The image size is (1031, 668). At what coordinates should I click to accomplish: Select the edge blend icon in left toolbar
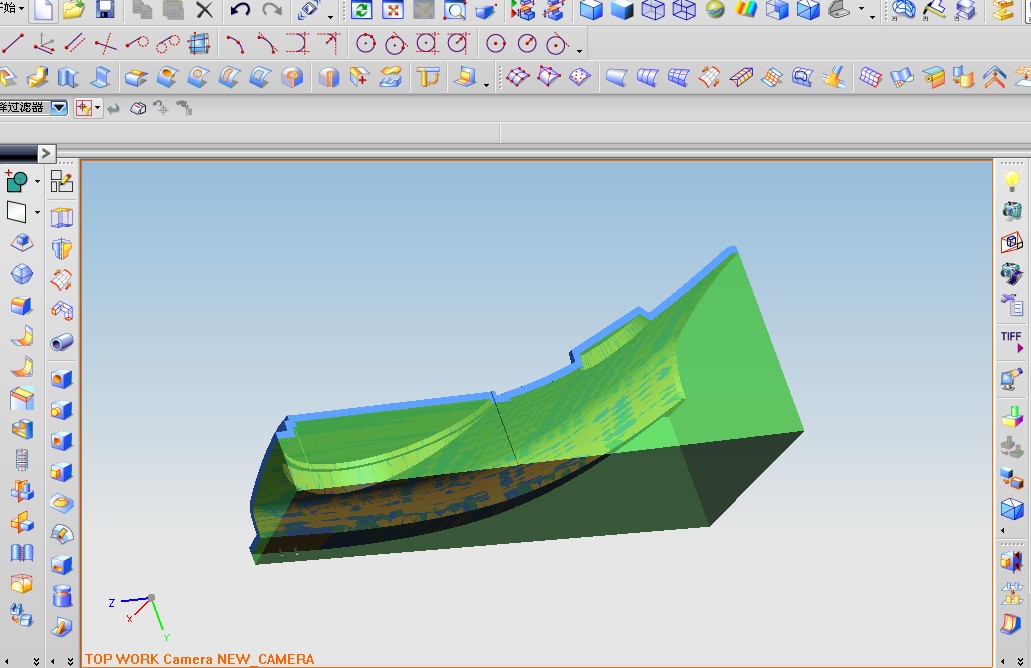[x=22, y=306]
